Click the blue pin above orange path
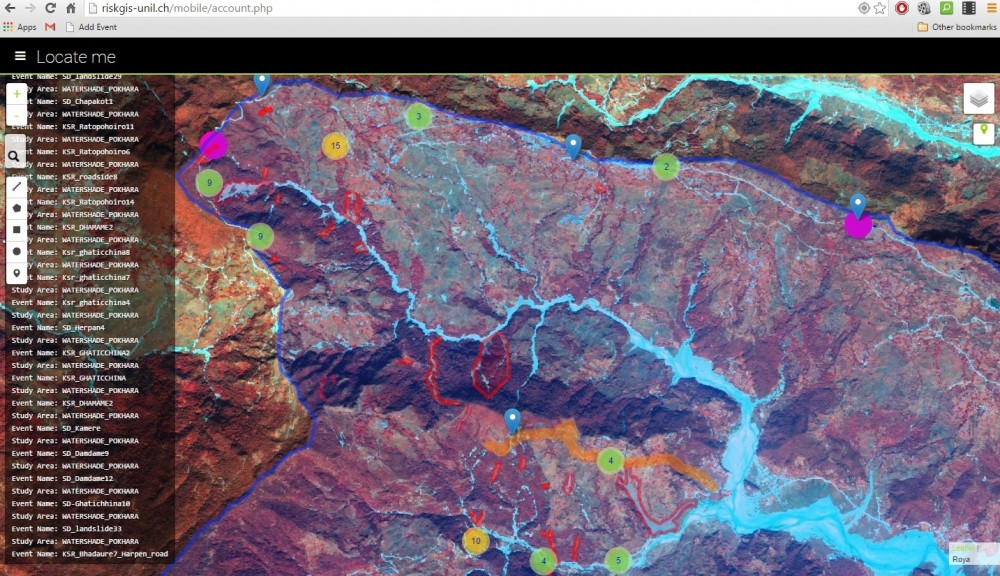1000x576 pixels. click(512, 420)
